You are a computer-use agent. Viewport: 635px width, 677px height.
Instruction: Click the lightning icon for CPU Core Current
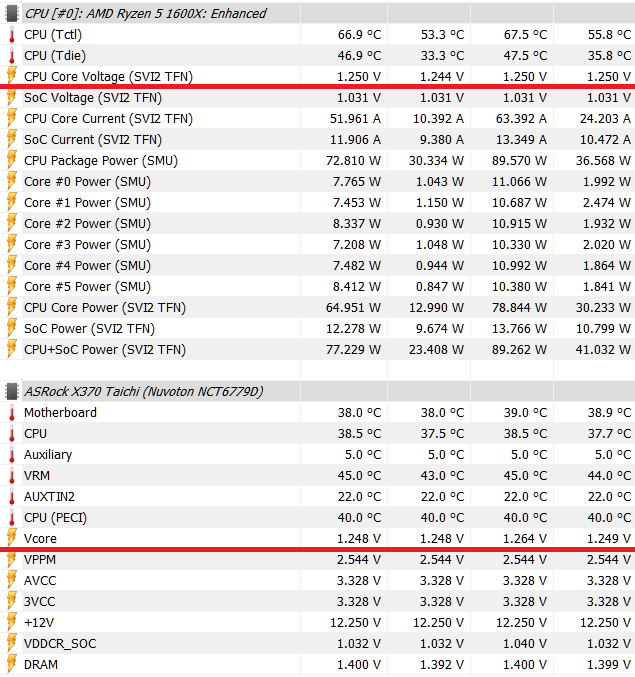(x=12, y=119)
